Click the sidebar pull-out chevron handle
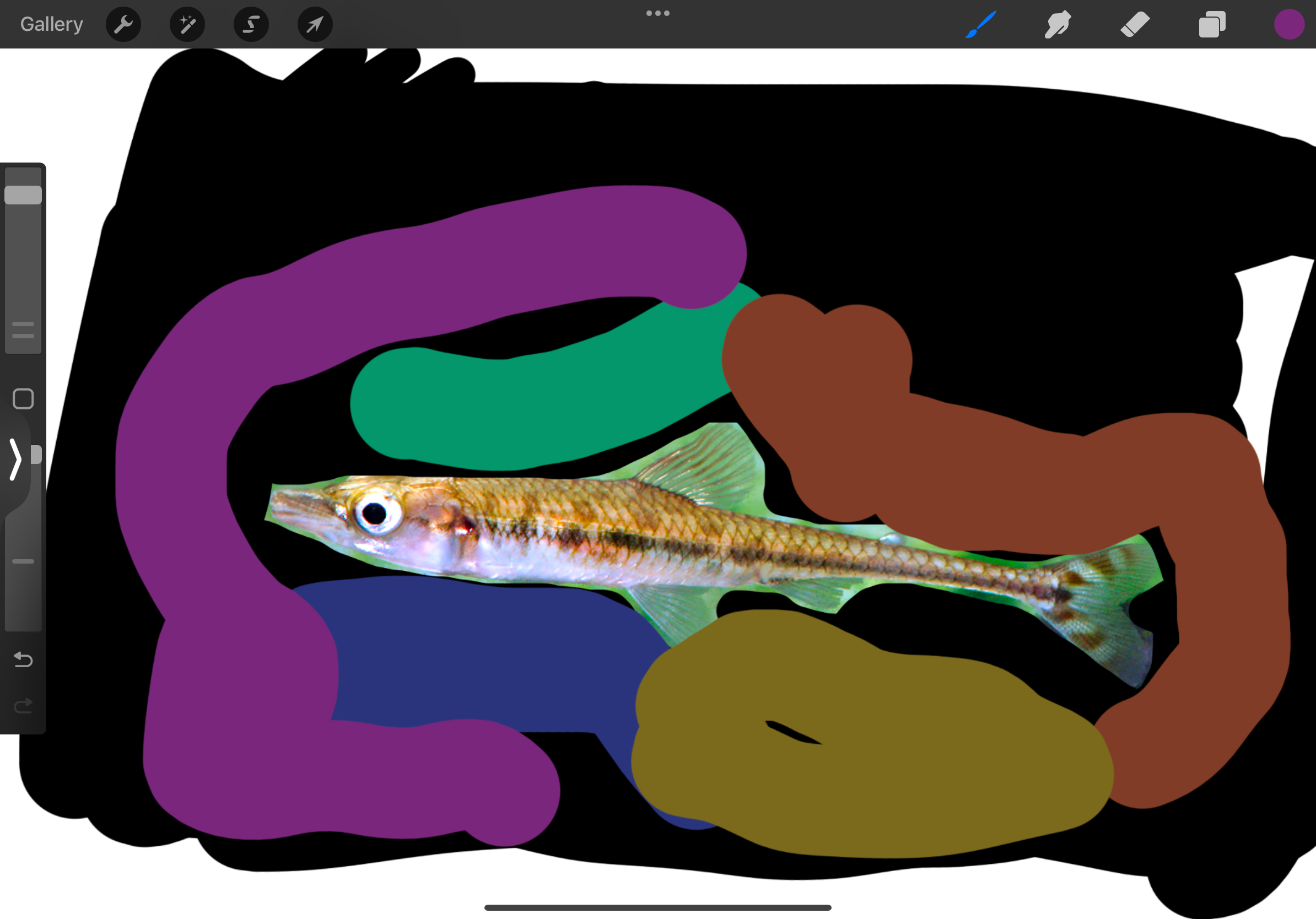 tap(15, 459)
